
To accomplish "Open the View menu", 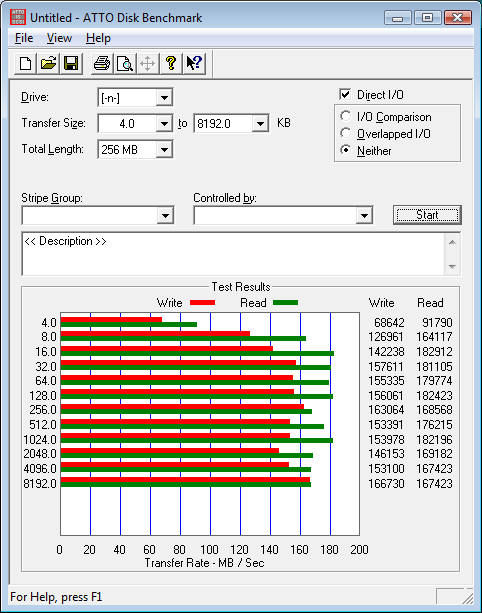I will click(x=59, y=38).
